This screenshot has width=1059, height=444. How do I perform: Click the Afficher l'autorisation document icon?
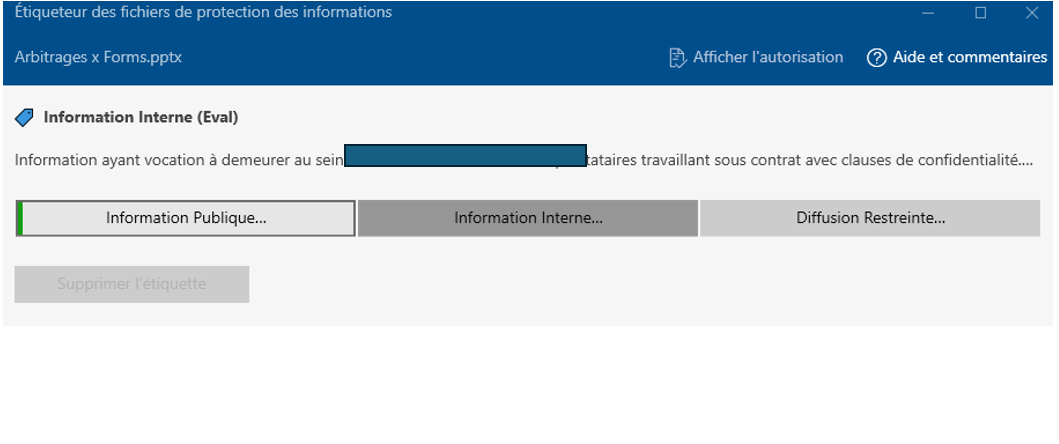pyautogui.click(x=677, y=58)
